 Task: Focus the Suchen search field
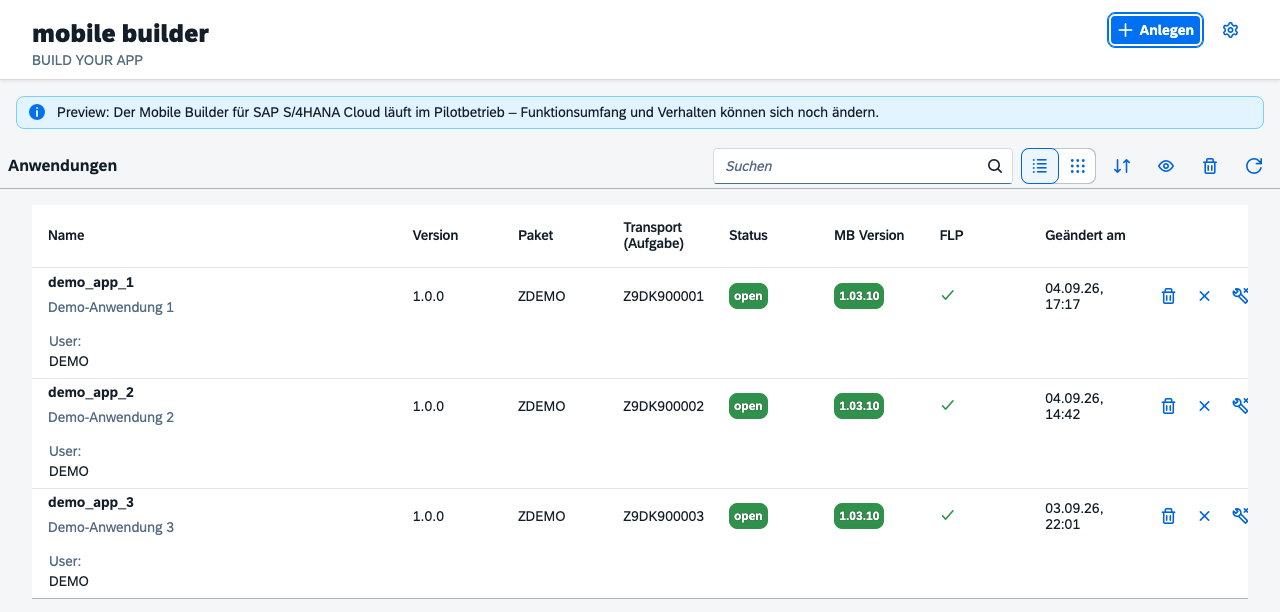tap(850, 166)
